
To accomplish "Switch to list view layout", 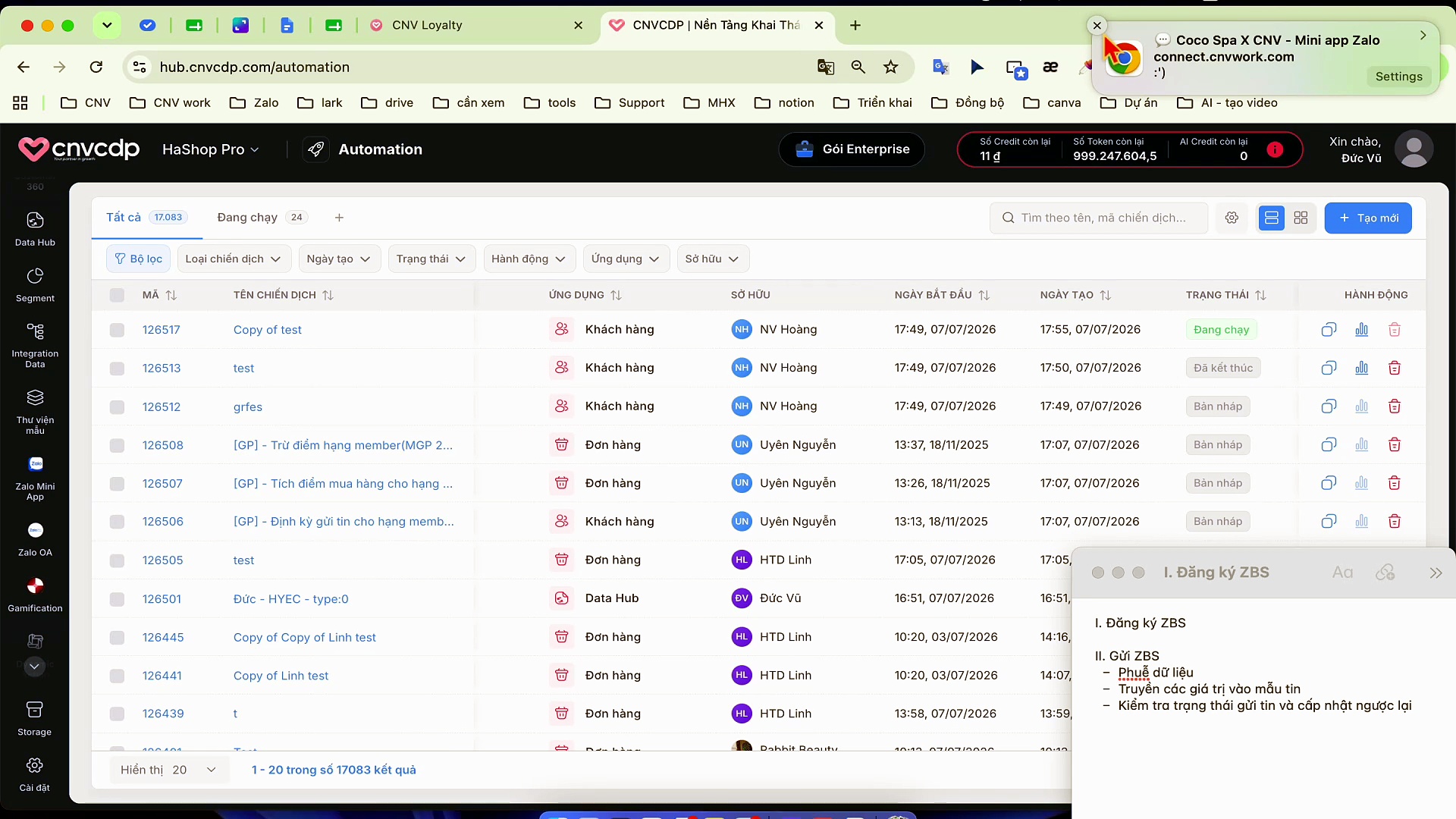I will click(x=1272, y=218).
